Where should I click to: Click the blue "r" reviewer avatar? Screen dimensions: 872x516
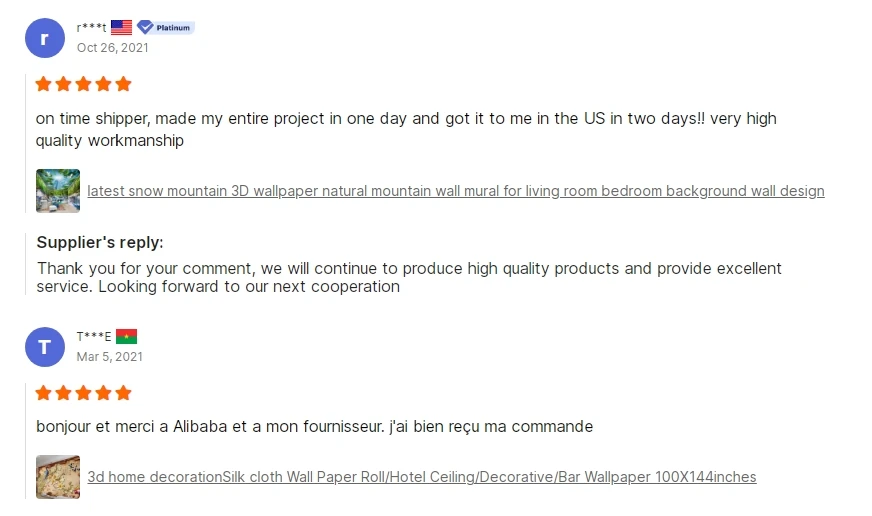point(44,38)
